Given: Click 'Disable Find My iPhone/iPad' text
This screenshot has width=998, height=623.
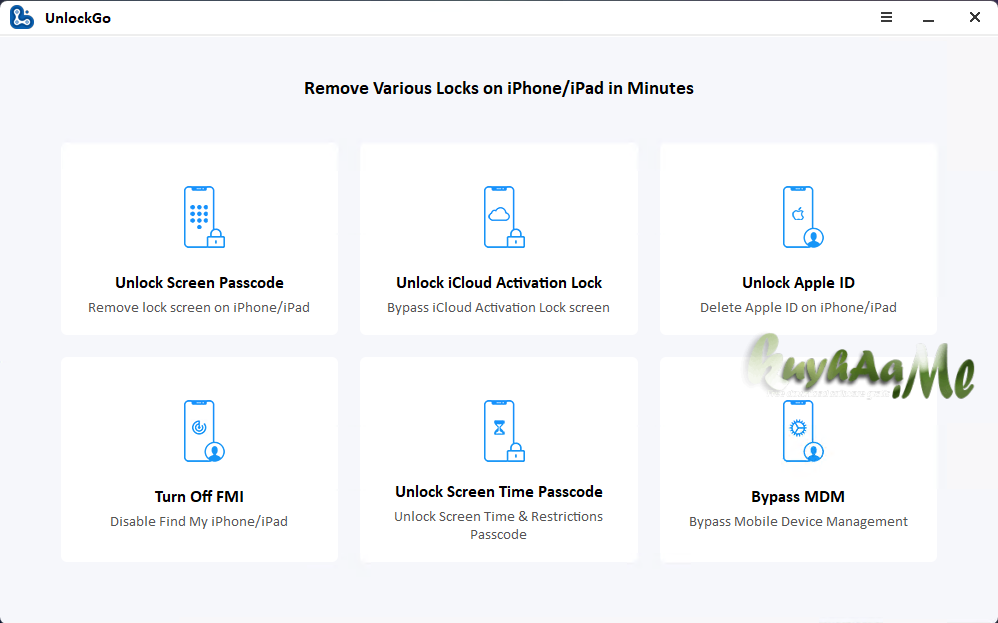Looking at the screenshot, I should pyautogui.click(x=199, y=521).
